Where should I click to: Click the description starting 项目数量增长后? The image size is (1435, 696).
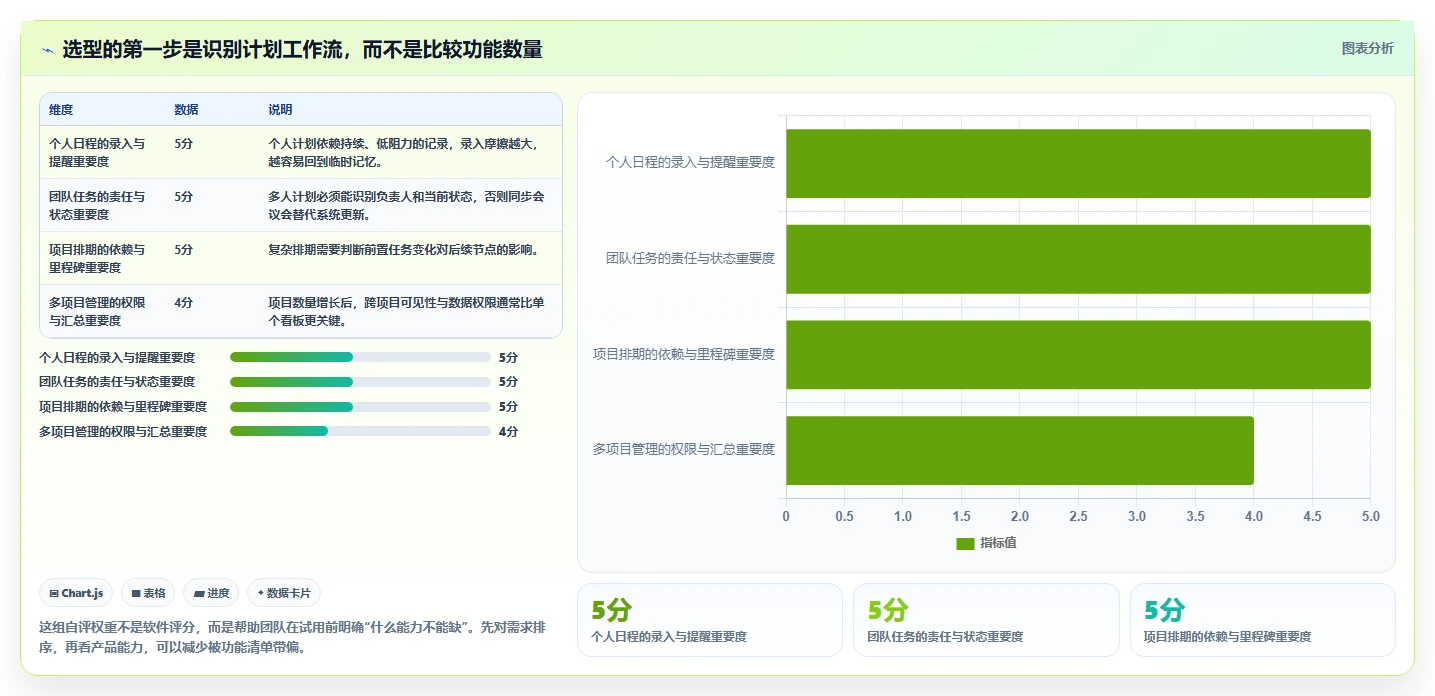click(x=407, y=311)
